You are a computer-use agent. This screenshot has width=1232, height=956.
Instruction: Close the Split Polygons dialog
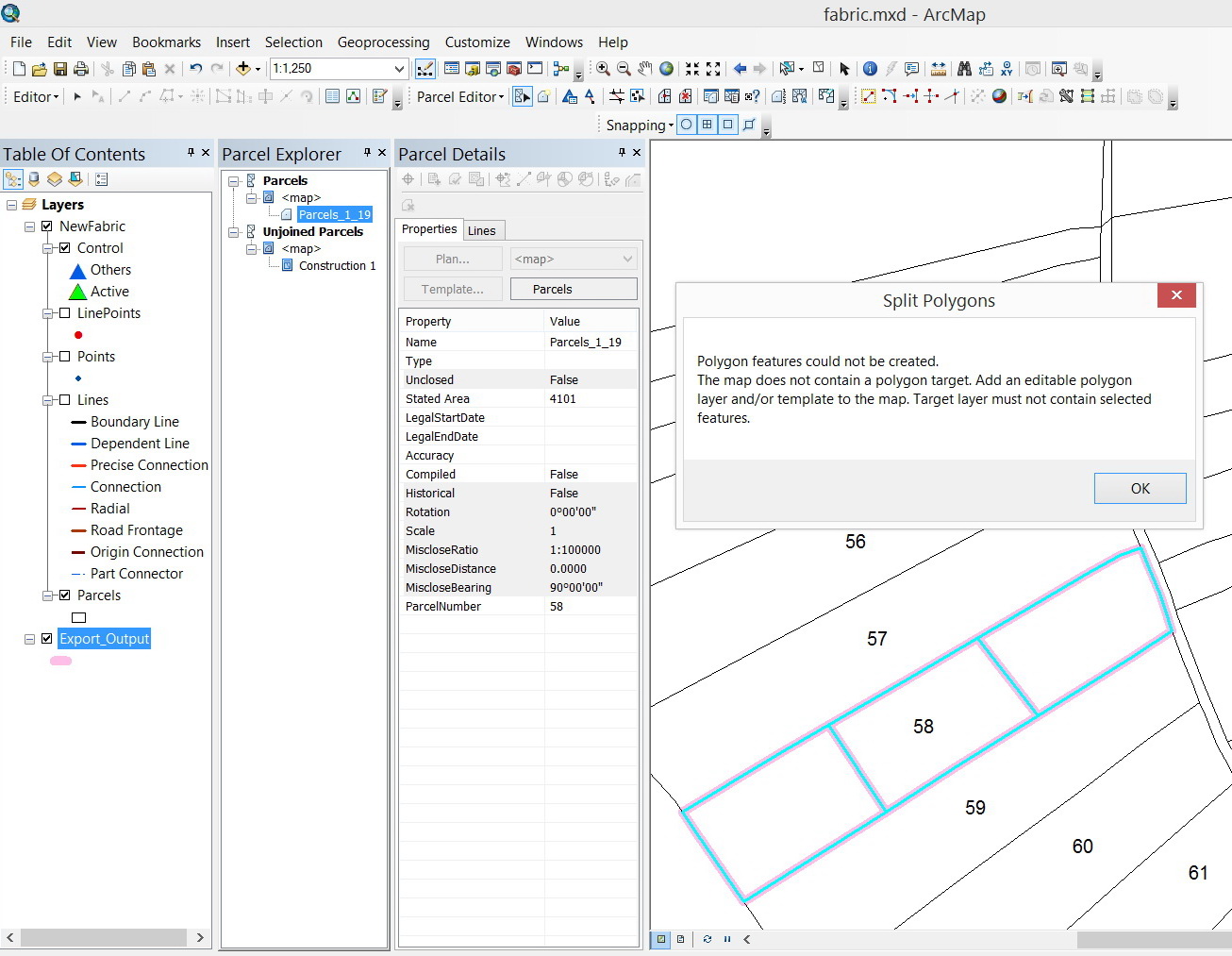[1176, 295]
